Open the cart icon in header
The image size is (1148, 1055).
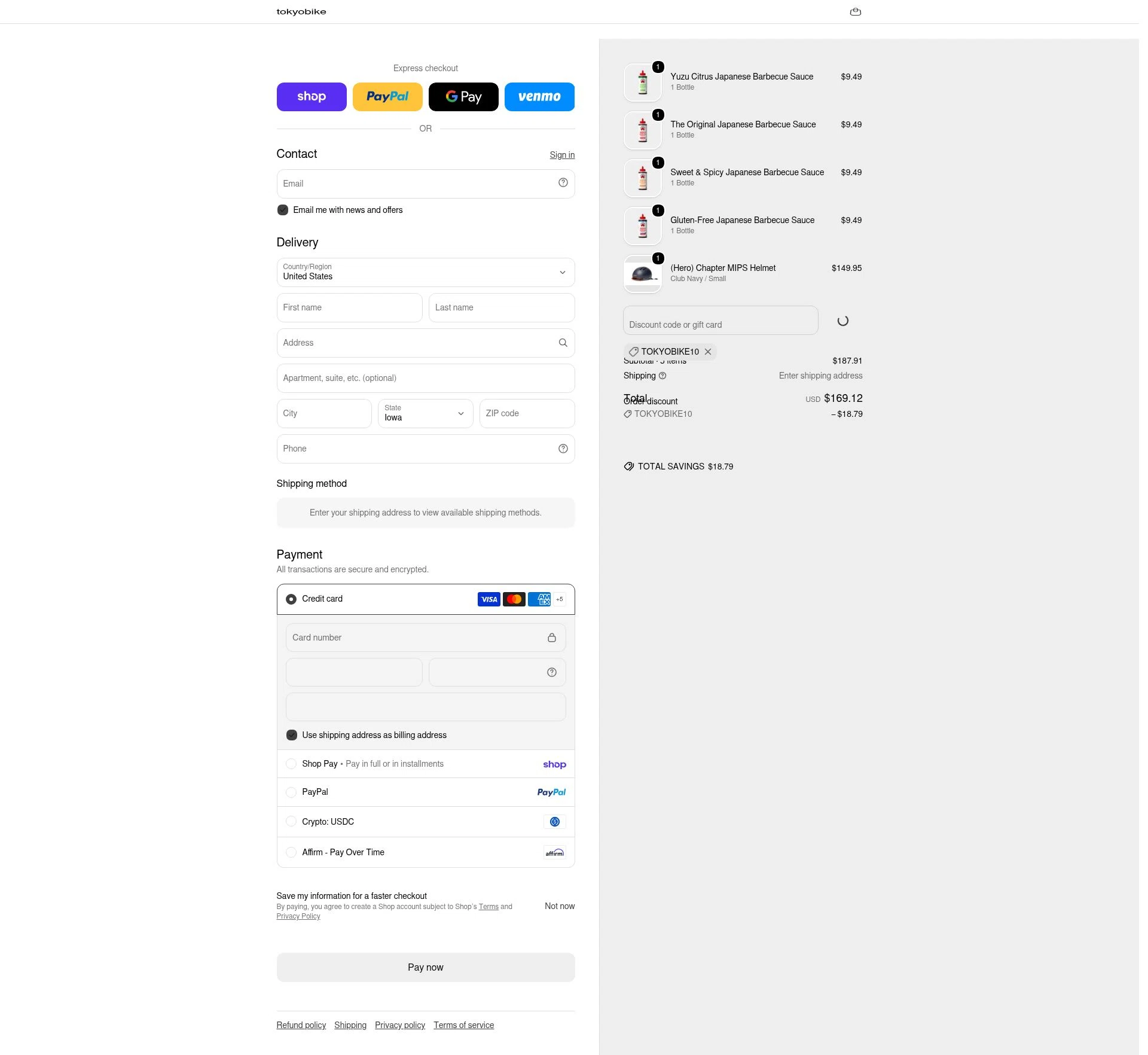(856, 12)
